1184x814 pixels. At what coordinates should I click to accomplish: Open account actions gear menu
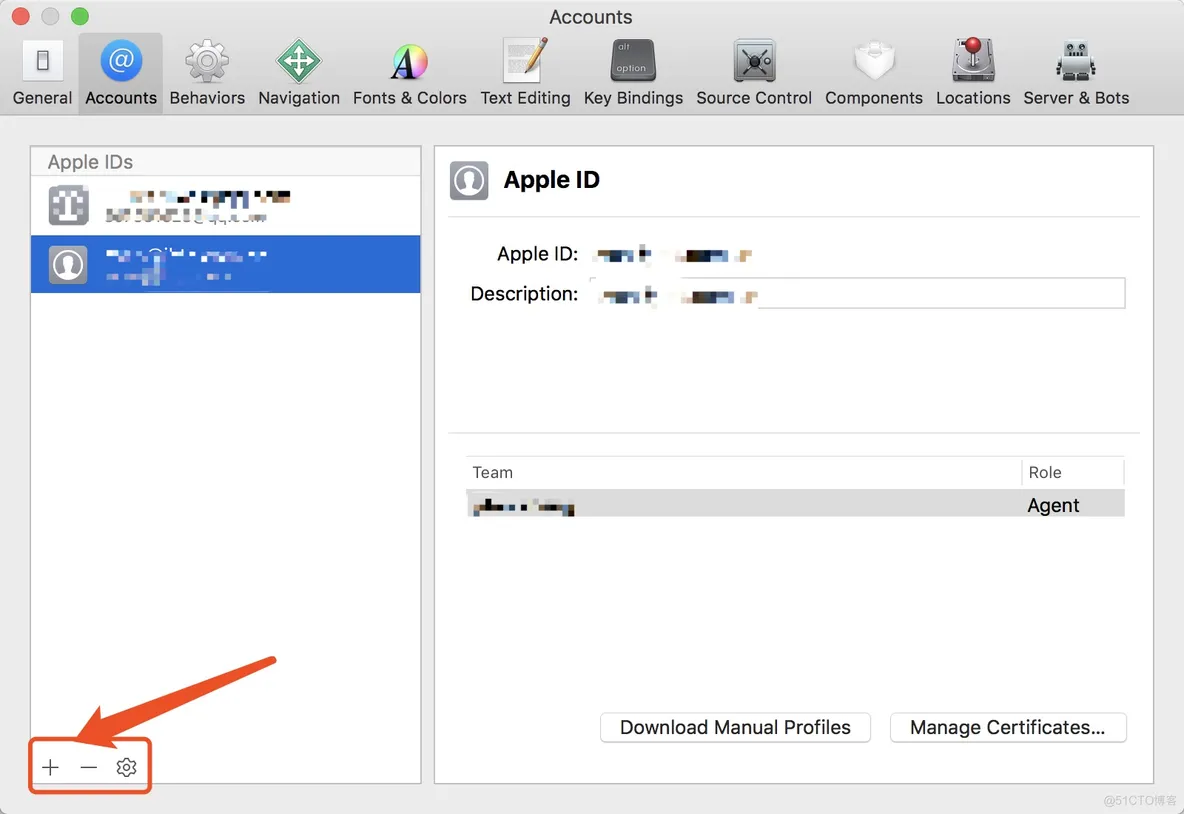pyautogui.click(x=126, y=767)
